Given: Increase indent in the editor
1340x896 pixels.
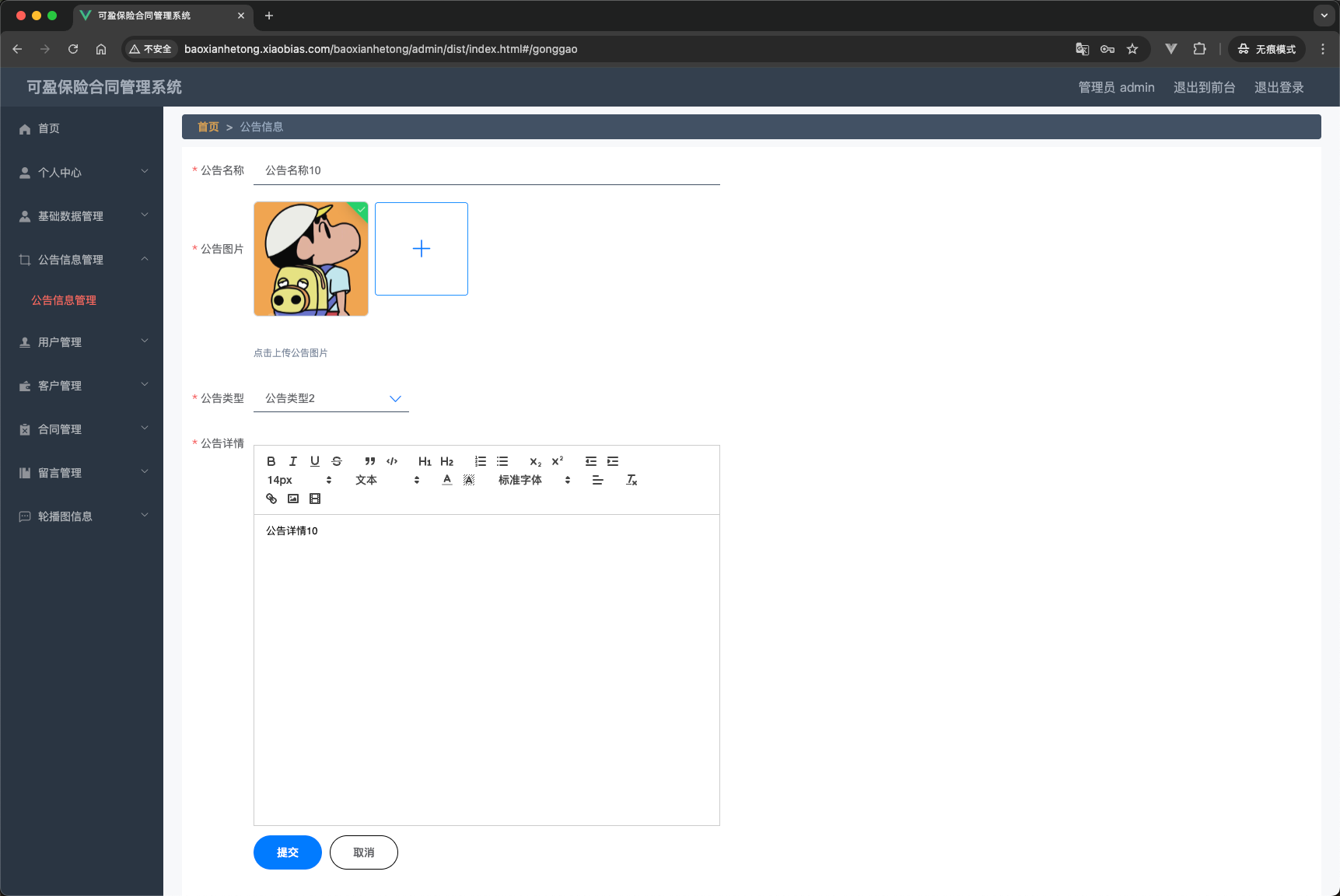Looking at the screenshot, I should 613,461.
